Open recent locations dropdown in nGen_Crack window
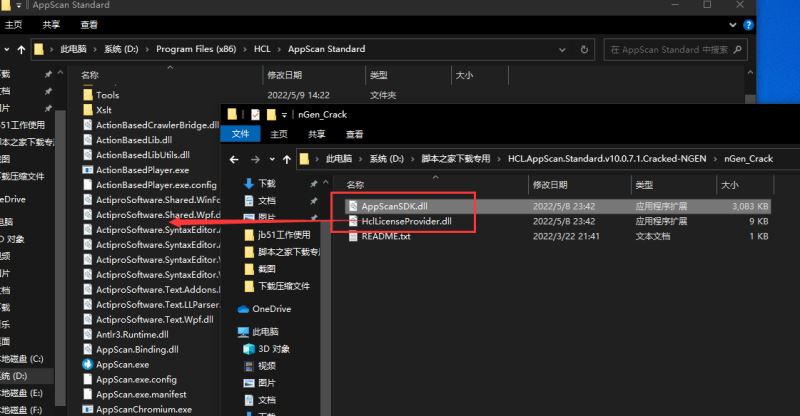 pos(272,159)
